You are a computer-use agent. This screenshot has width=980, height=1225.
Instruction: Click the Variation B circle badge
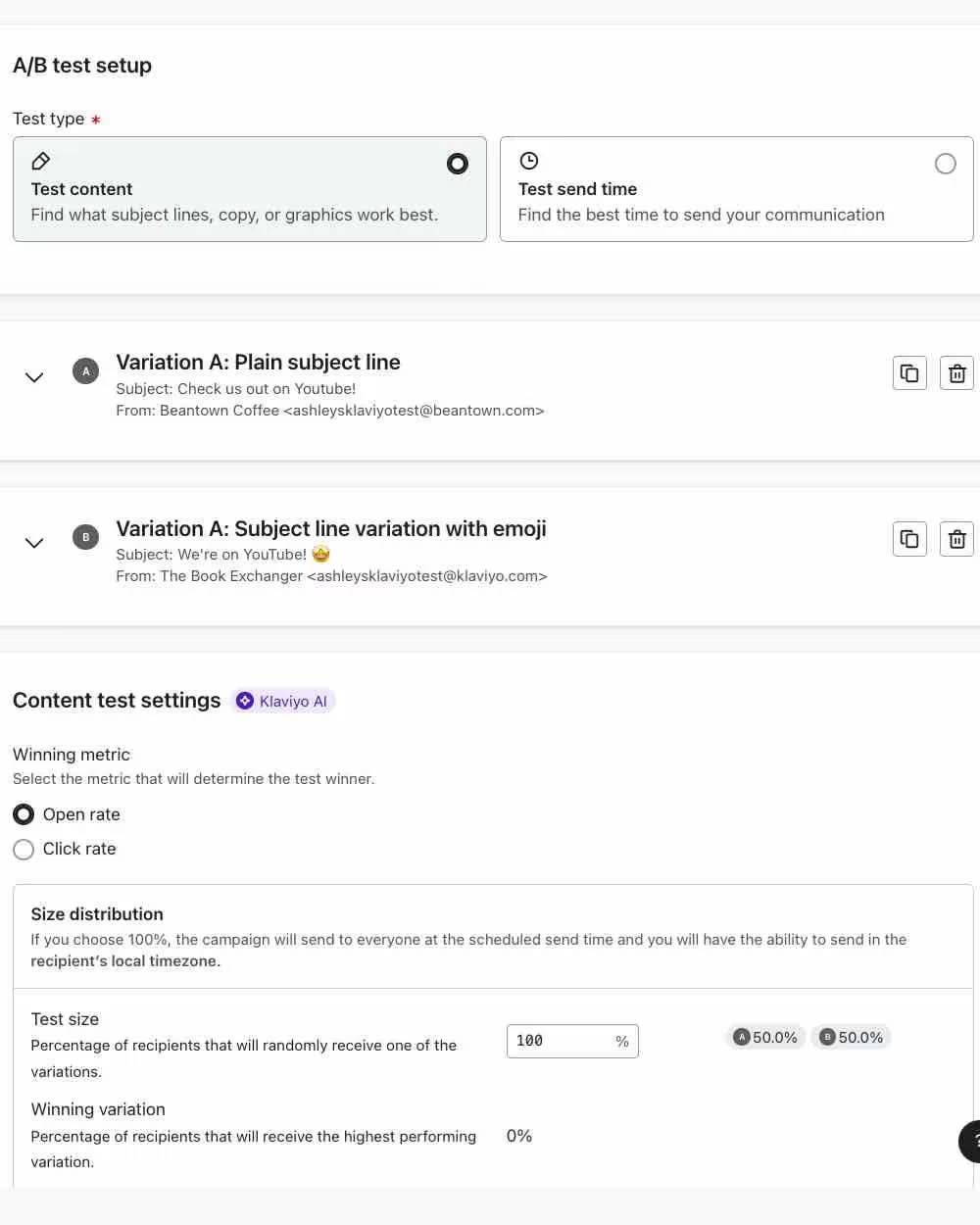coord(85,537)
